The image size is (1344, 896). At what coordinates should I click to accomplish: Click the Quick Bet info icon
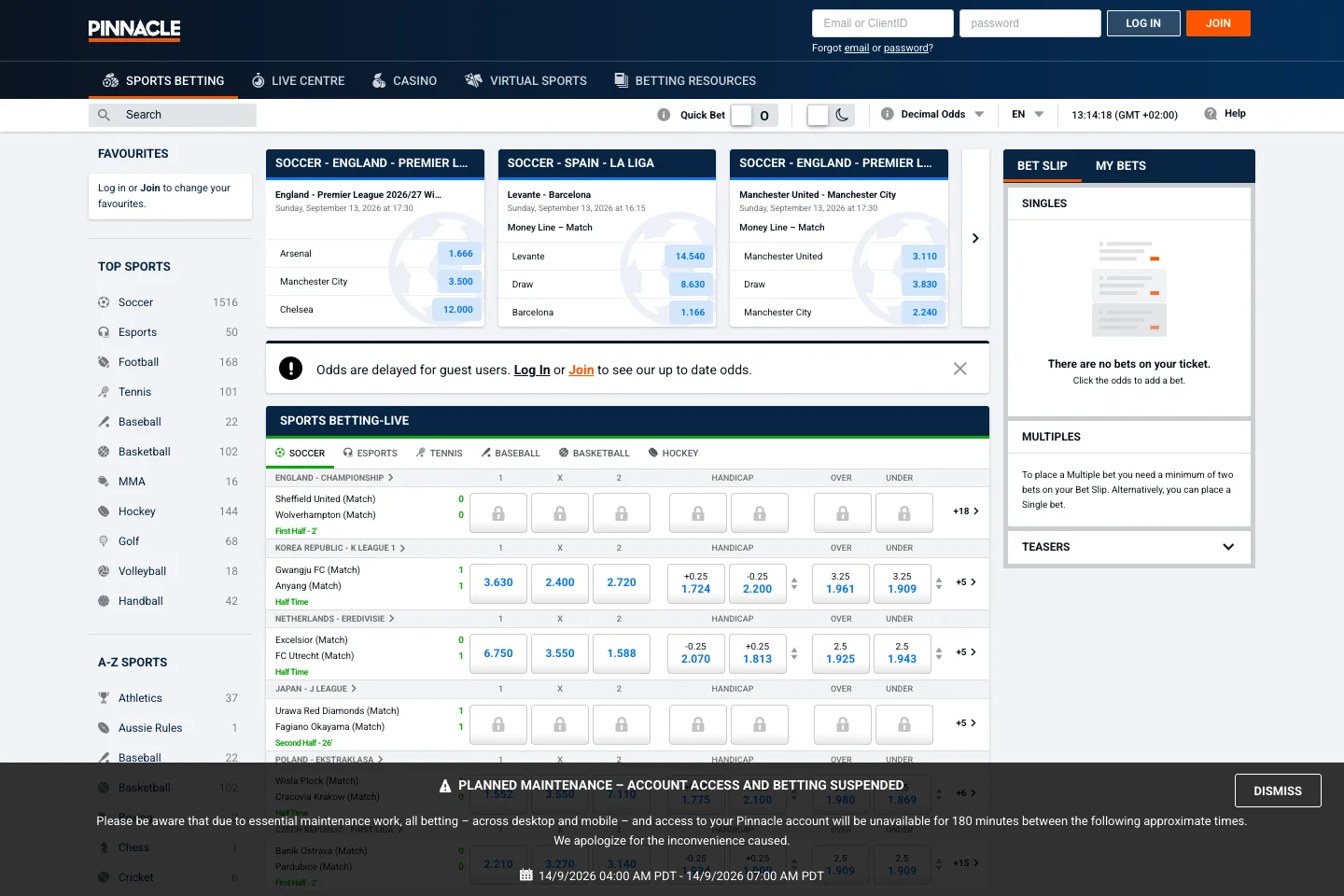(664, 115)
